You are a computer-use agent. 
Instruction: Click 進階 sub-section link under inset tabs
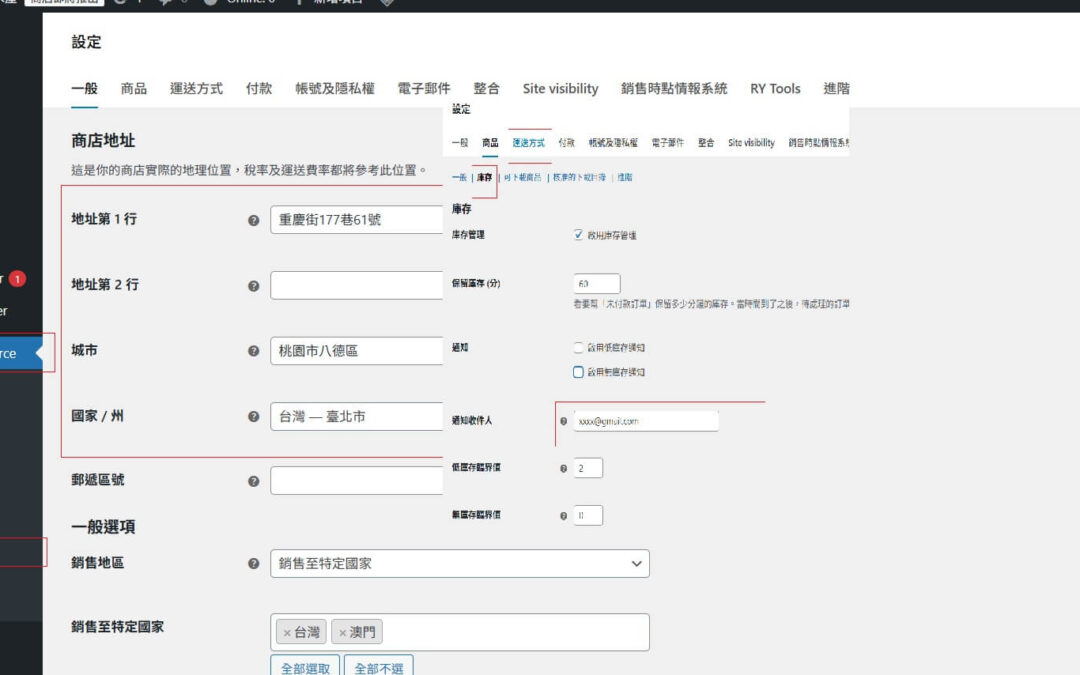point(625,178)
